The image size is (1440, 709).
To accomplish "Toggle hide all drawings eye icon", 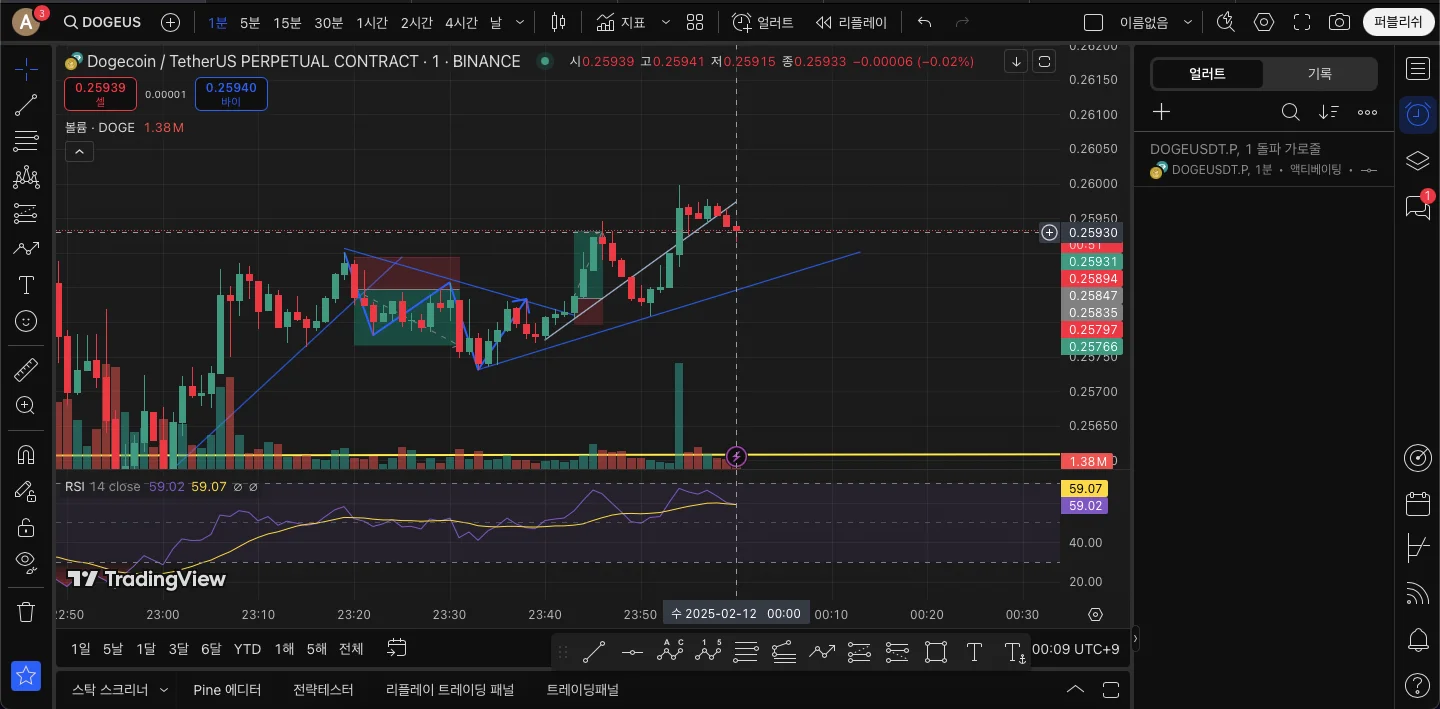I will 26,562.
